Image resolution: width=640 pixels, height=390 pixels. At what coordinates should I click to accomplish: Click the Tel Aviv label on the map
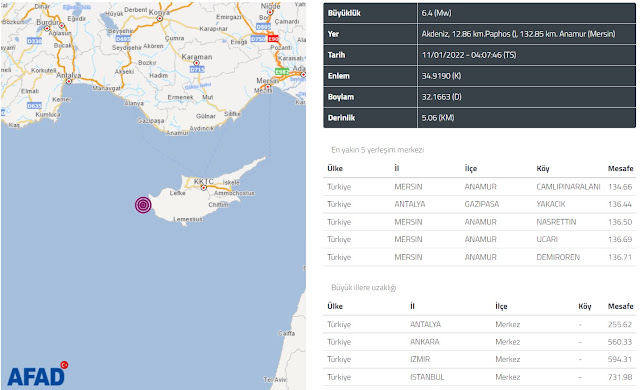point(275,379)
